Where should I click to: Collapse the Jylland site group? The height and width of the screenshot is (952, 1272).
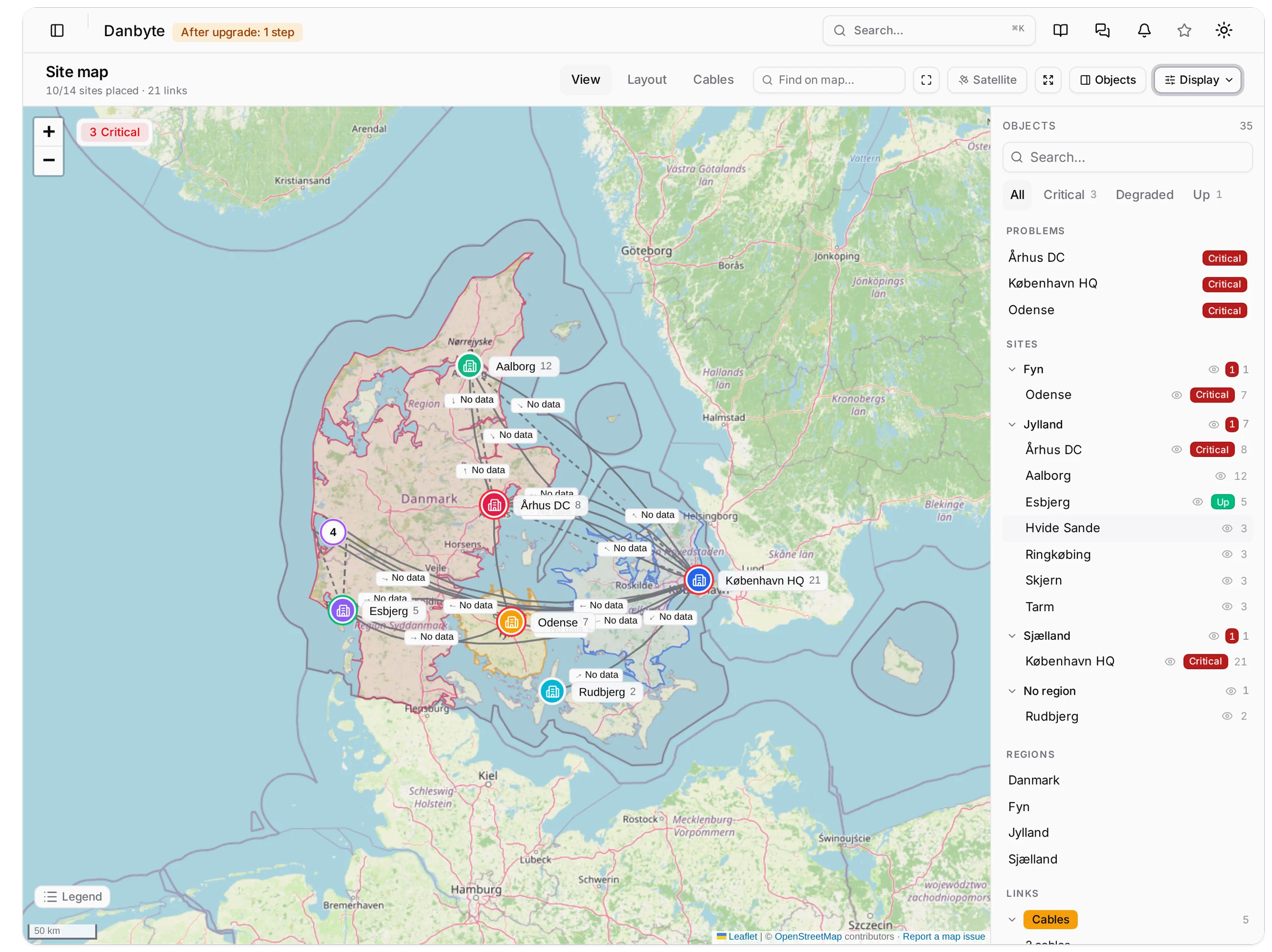(1012, 424)
